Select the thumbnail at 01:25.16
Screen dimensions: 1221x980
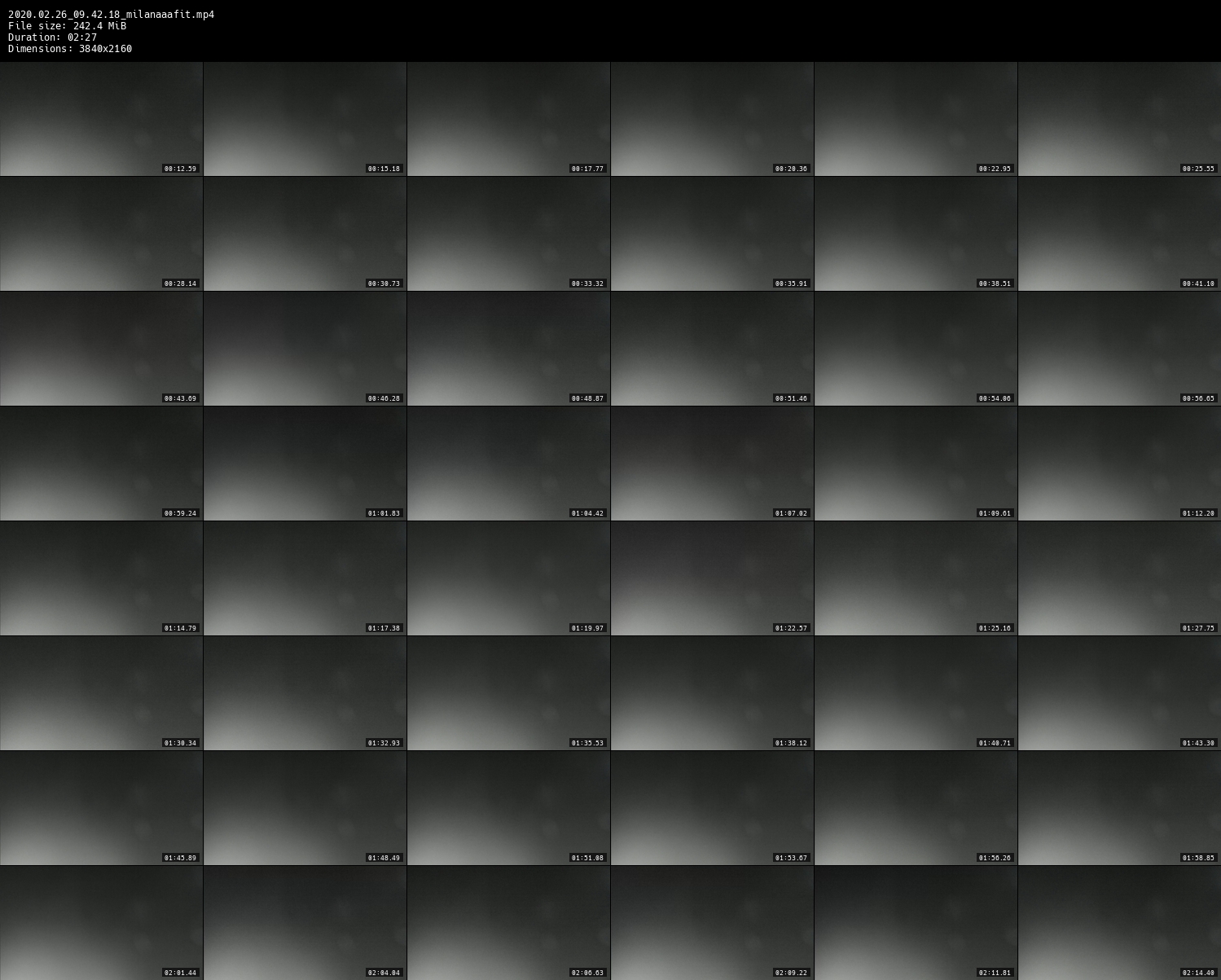[x=916, y=578]
